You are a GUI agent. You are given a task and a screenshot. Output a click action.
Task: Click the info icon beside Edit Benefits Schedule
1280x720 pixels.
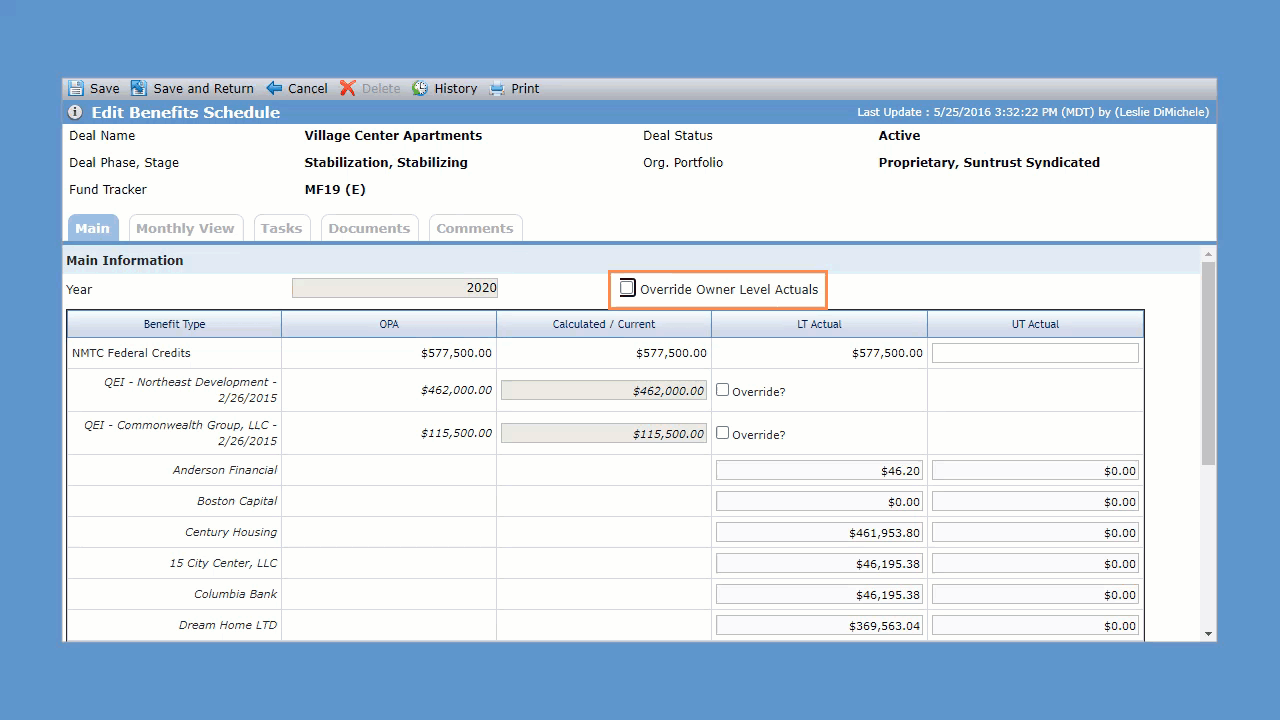(x=75, y=112)
